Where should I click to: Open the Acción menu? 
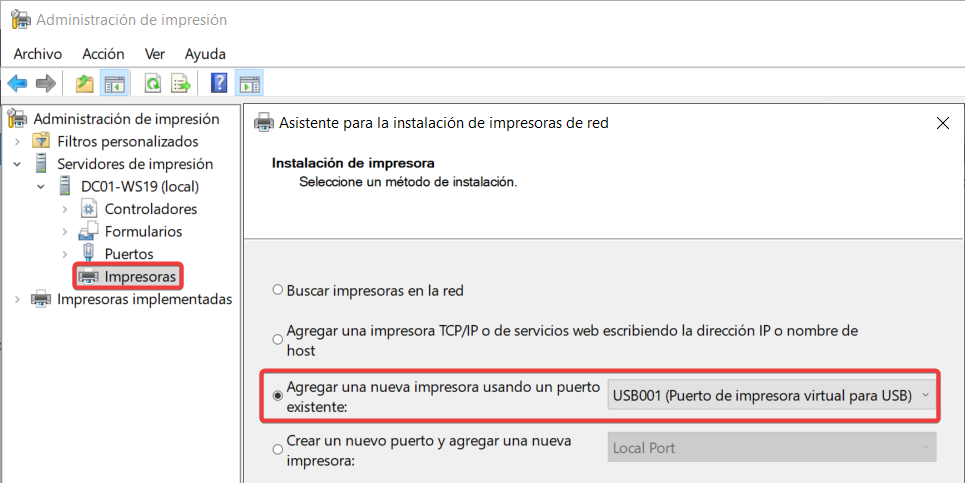pos(103,54)
